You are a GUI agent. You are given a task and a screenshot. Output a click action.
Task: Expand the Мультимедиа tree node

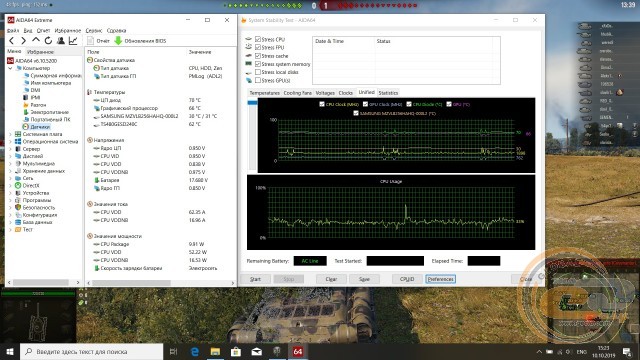10,164
